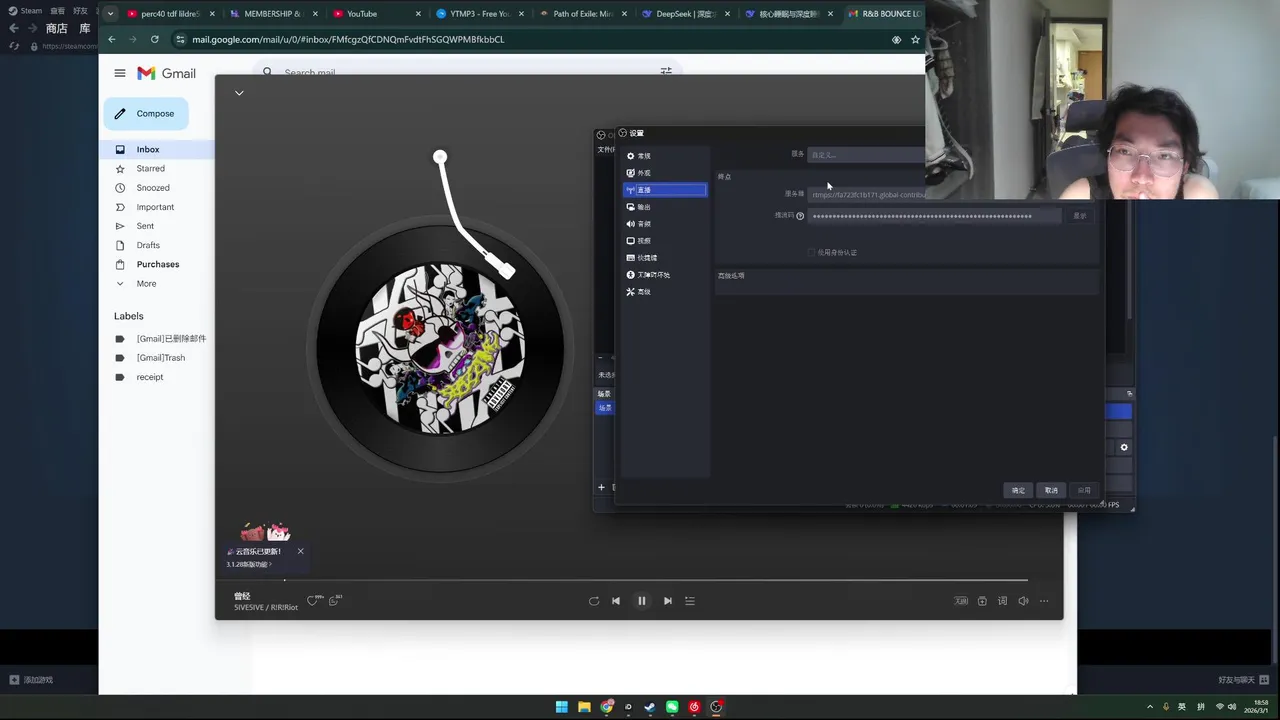Screen dimensions: 1280x720
Task: Toggle 使用身份认证 checkbox in OBS
Action: click(x=812, y=252)
